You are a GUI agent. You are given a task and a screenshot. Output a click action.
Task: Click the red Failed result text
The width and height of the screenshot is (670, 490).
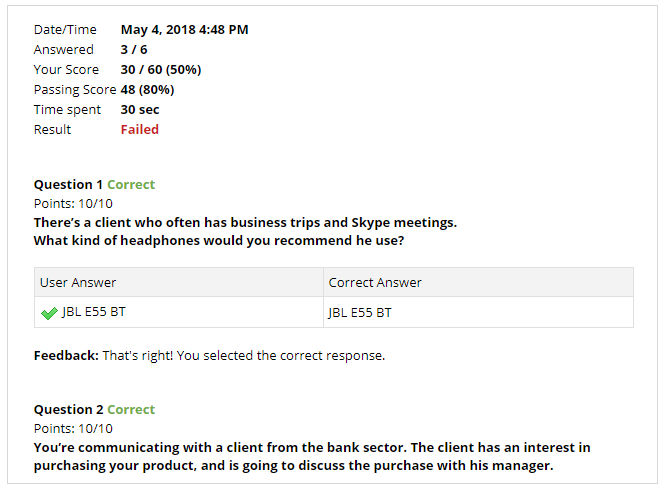tap(140, 130)
